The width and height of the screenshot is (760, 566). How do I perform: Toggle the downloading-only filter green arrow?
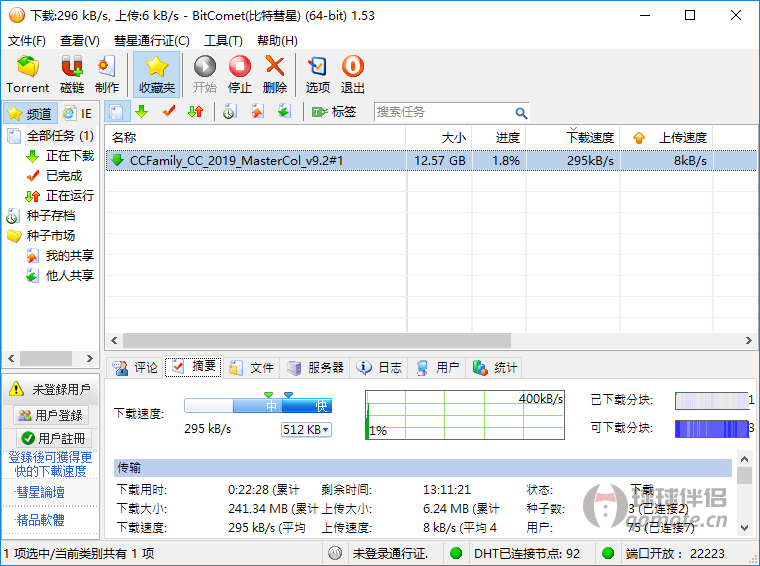click(x=141, y=112)
